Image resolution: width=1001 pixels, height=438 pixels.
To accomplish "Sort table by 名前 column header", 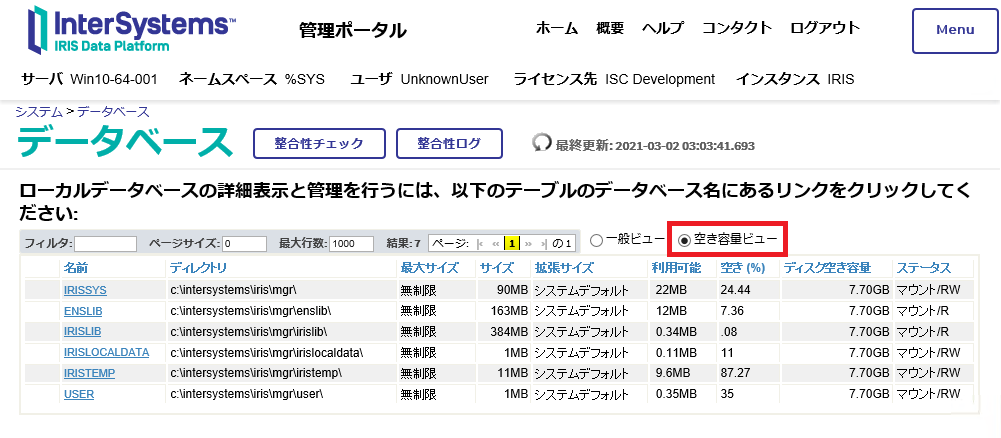I will pos(76,268).
